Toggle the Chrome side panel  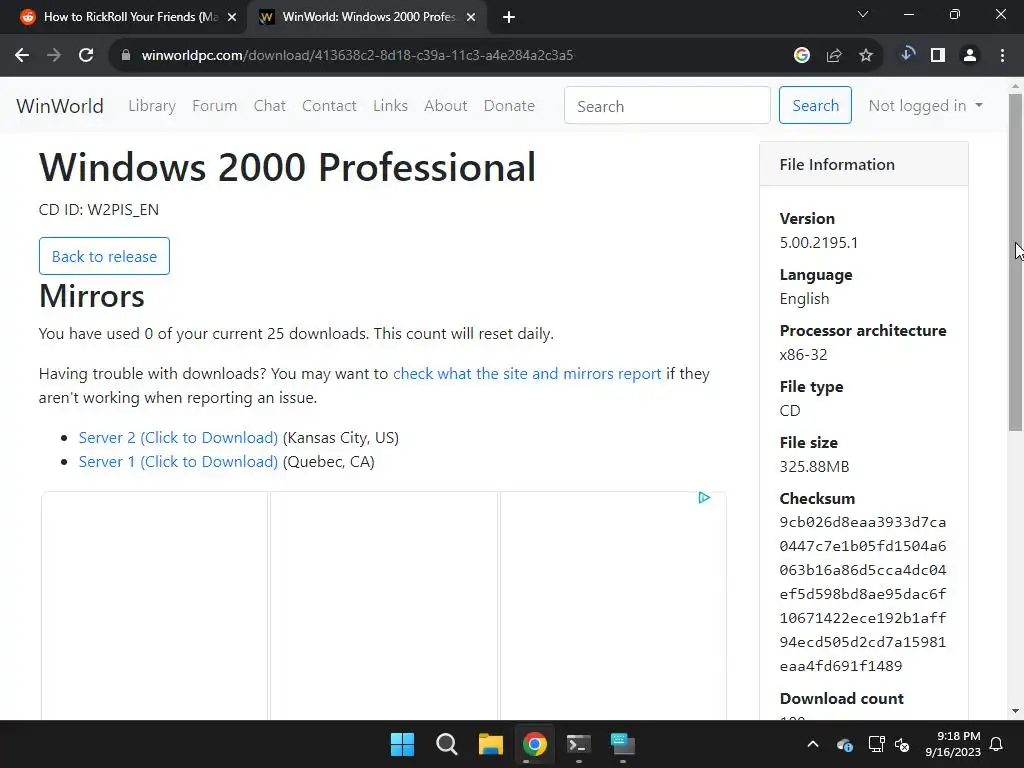coord(938,56)
